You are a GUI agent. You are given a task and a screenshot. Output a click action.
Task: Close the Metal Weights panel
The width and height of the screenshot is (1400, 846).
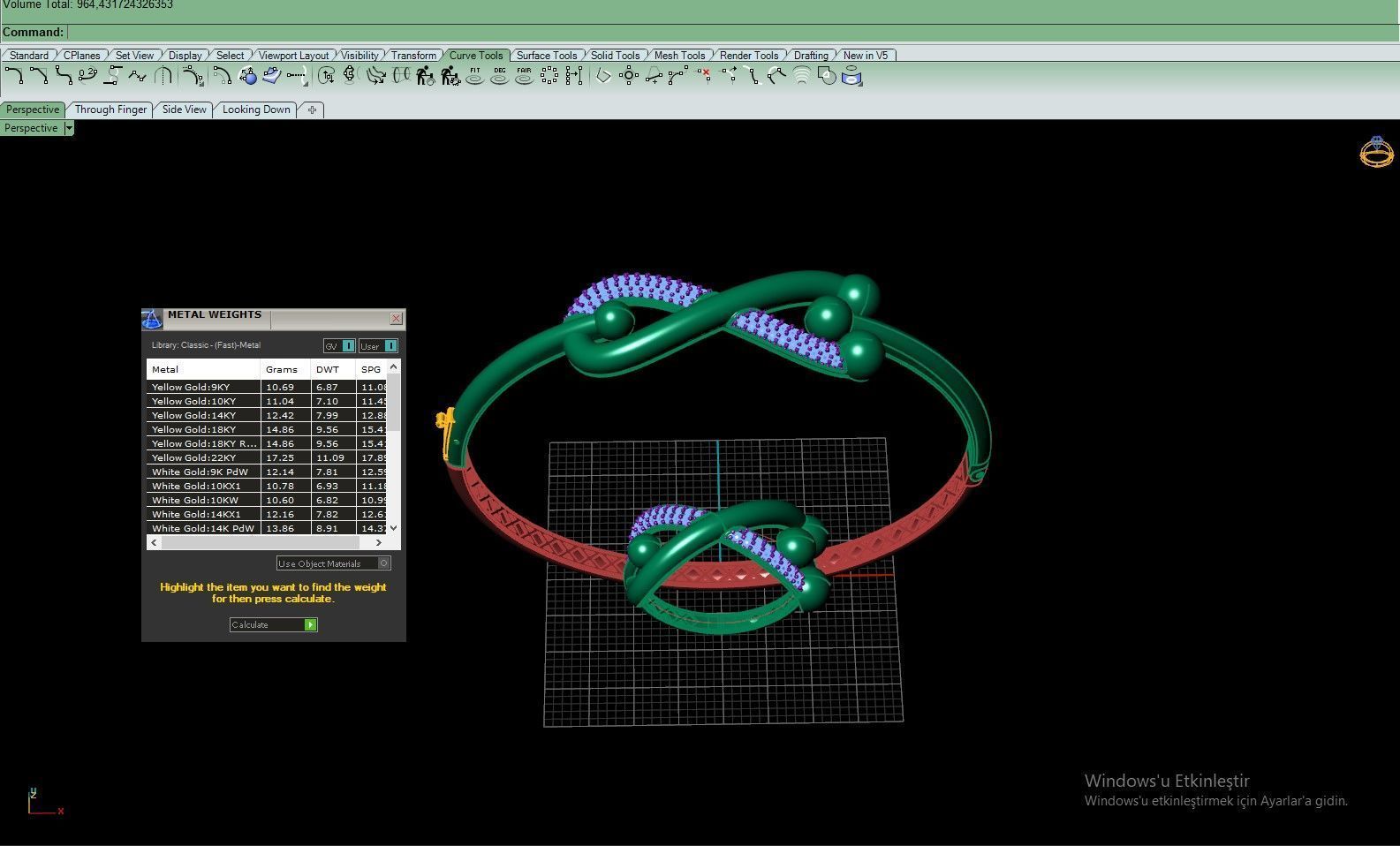(x=396, y=318)
